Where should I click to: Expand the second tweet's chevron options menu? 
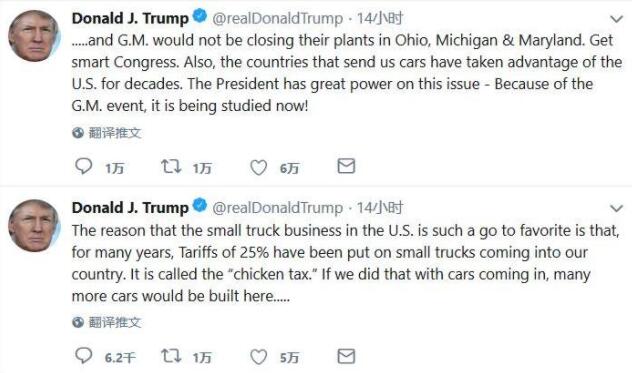[x=617, y=208]
